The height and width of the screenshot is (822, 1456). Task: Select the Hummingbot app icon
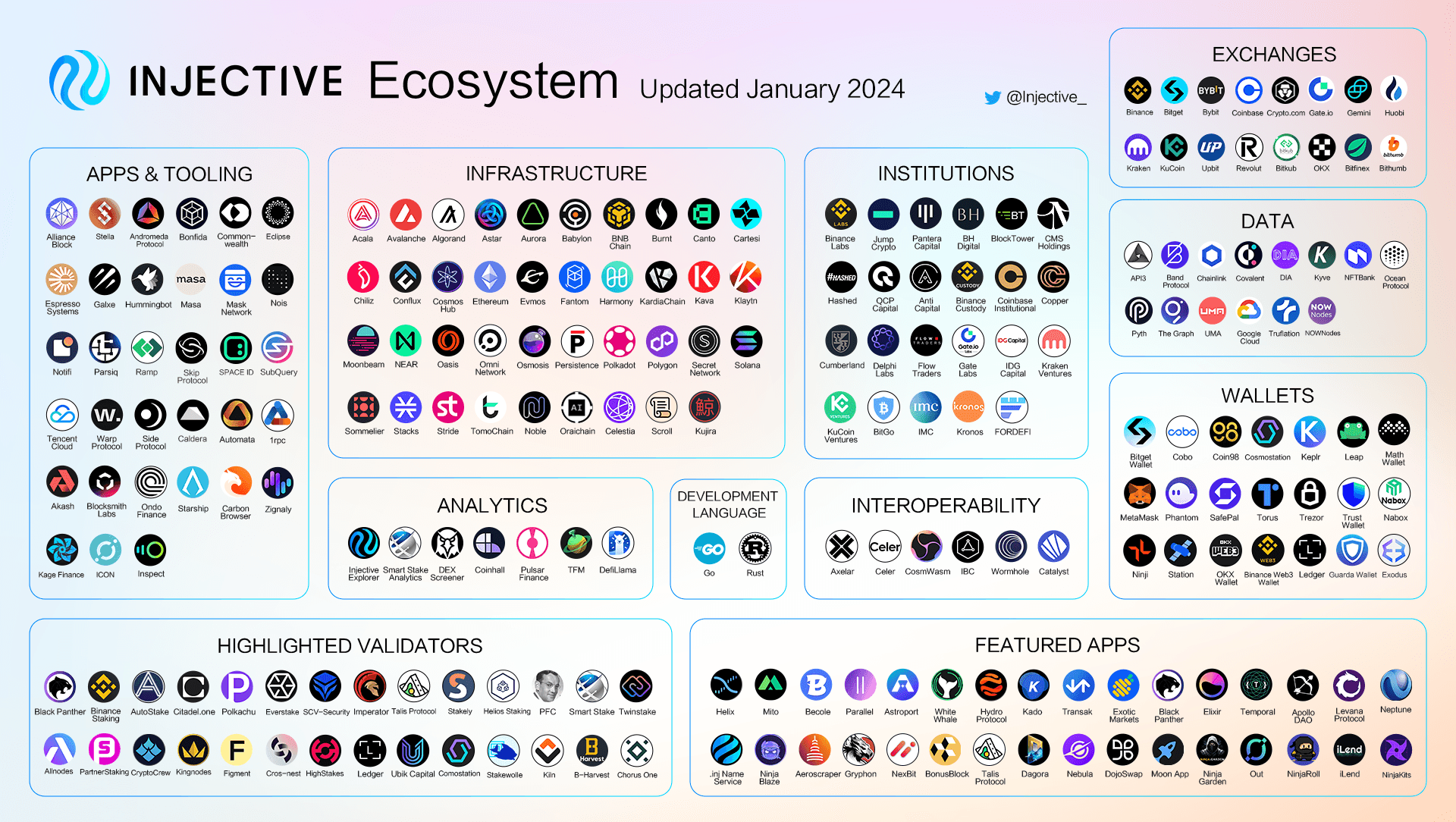[x=148, y=280]
